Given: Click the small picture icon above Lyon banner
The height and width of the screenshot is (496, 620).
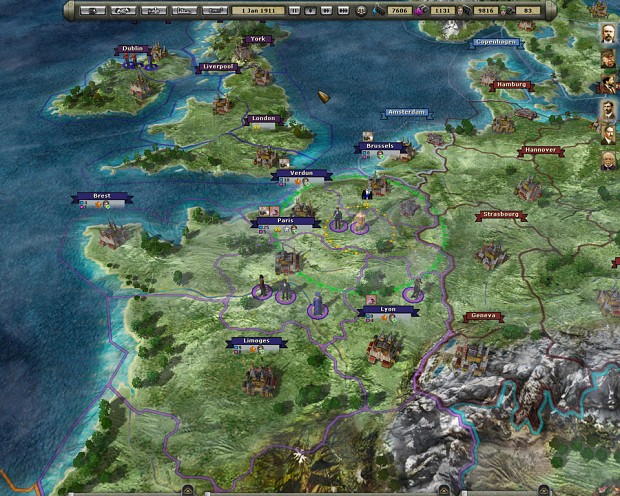Looking at the screenshot, I should pyautogui.click(x=370, y=300).
